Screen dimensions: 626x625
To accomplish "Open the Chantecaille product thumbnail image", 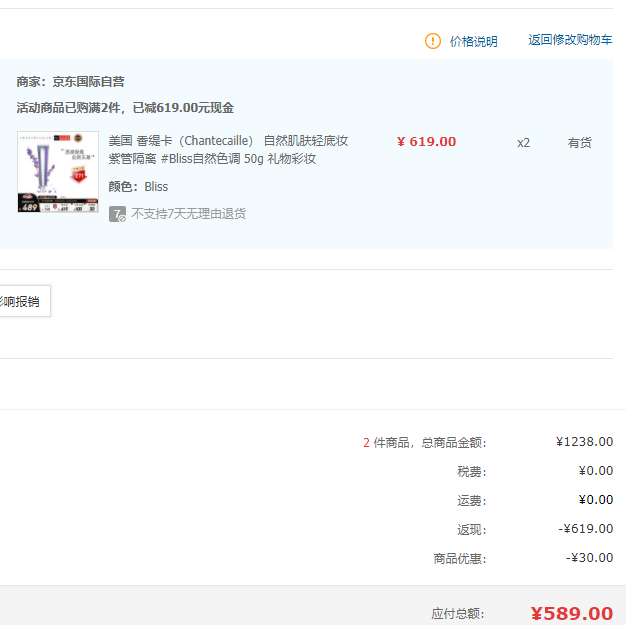I will (x=58, y=172).
